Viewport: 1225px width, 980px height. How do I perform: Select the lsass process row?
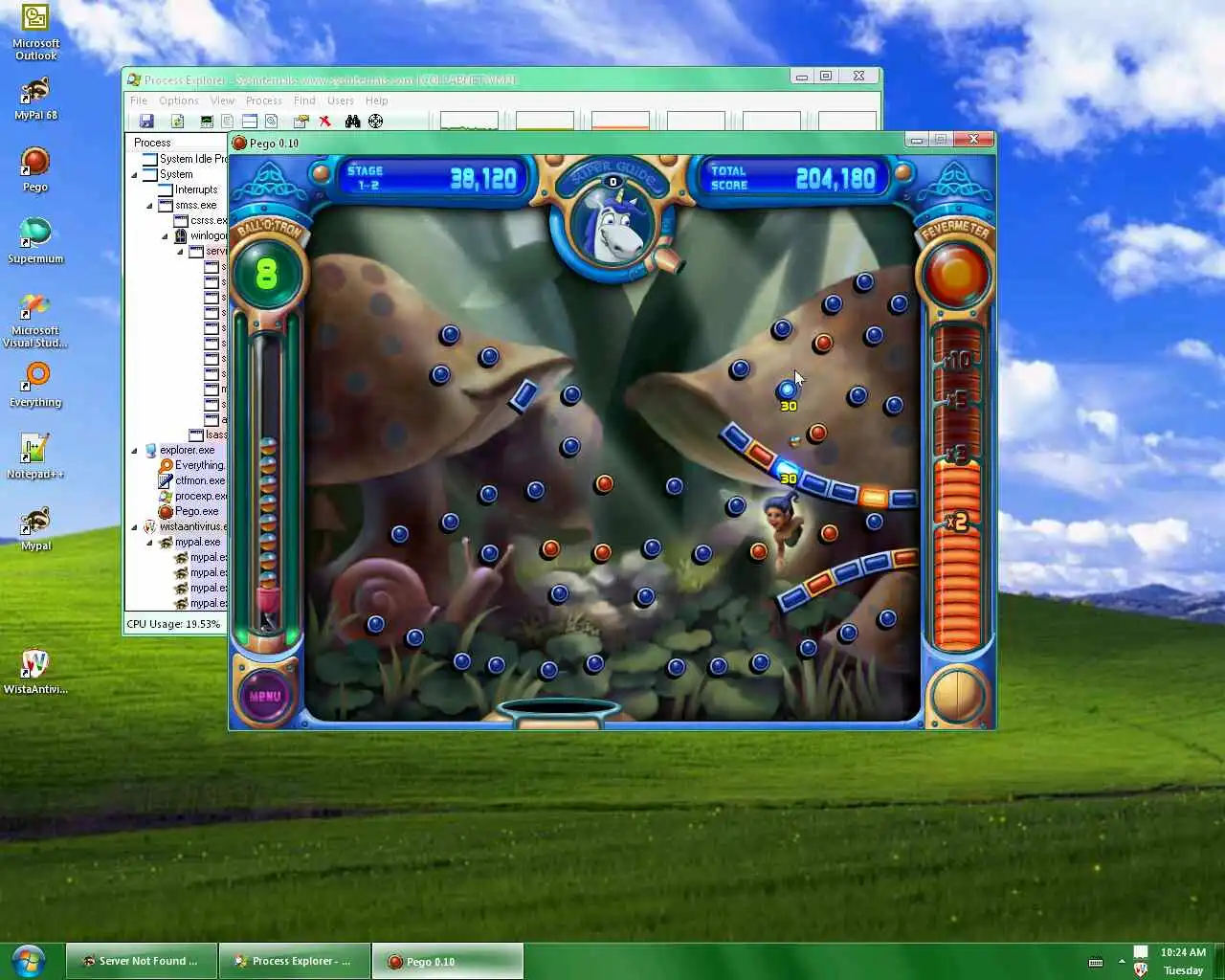coord(207,434)
